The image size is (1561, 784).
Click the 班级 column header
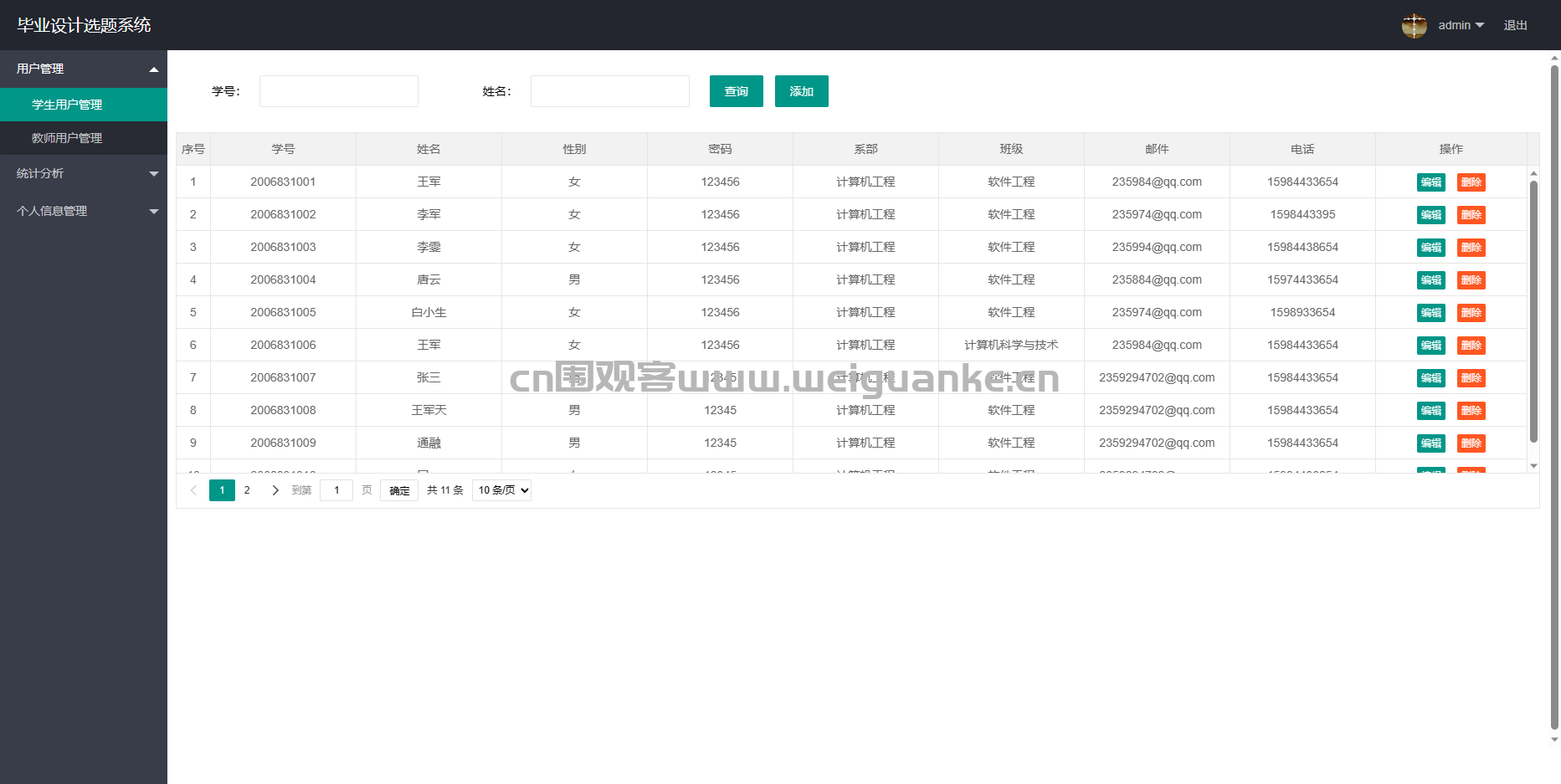[1011, 149]
